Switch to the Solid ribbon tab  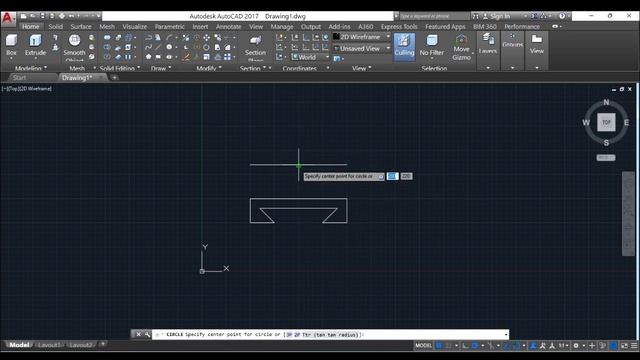pos(56,27)
